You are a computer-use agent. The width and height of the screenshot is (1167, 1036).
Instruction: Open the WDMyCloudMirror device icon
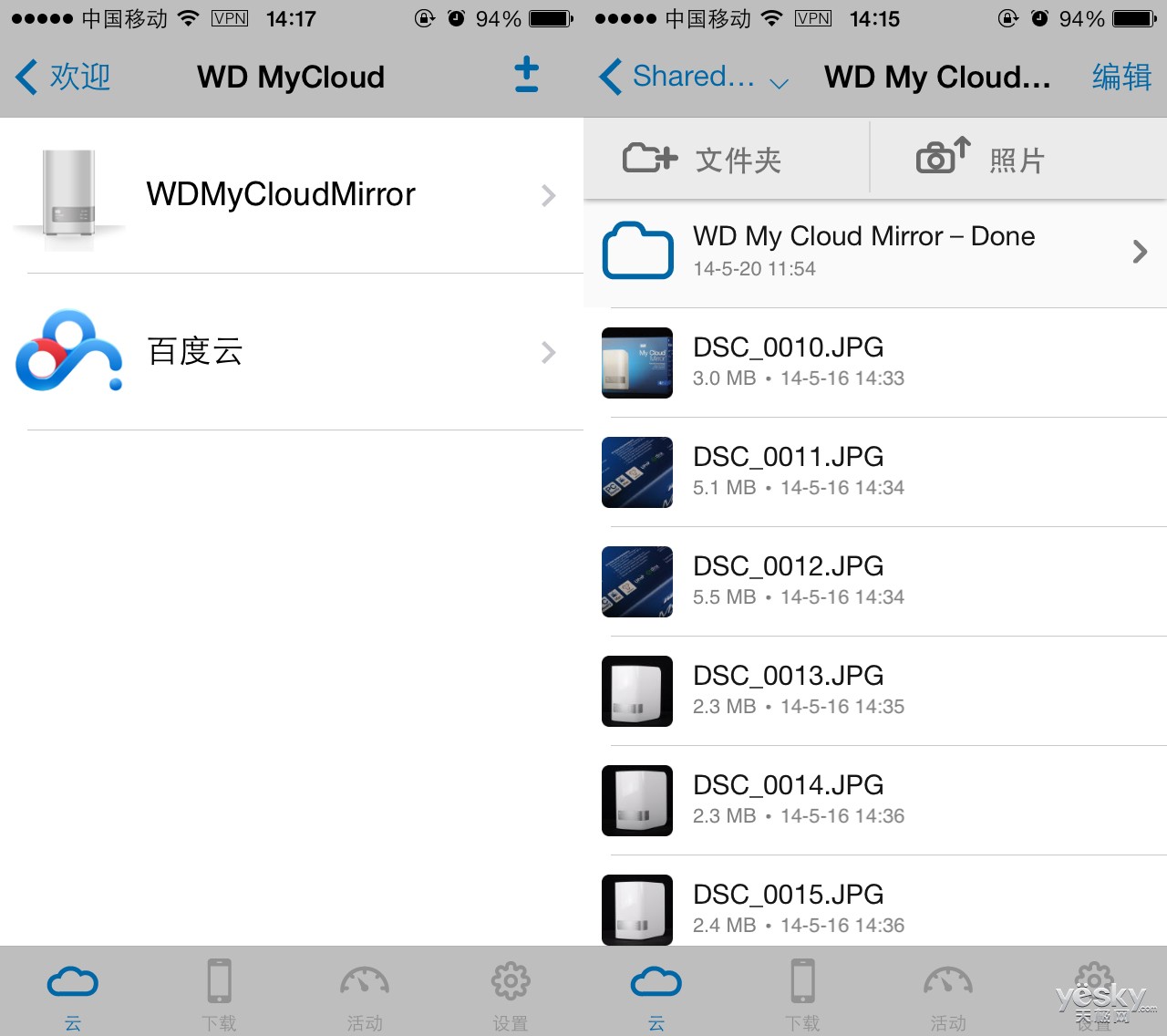[69, 198]
